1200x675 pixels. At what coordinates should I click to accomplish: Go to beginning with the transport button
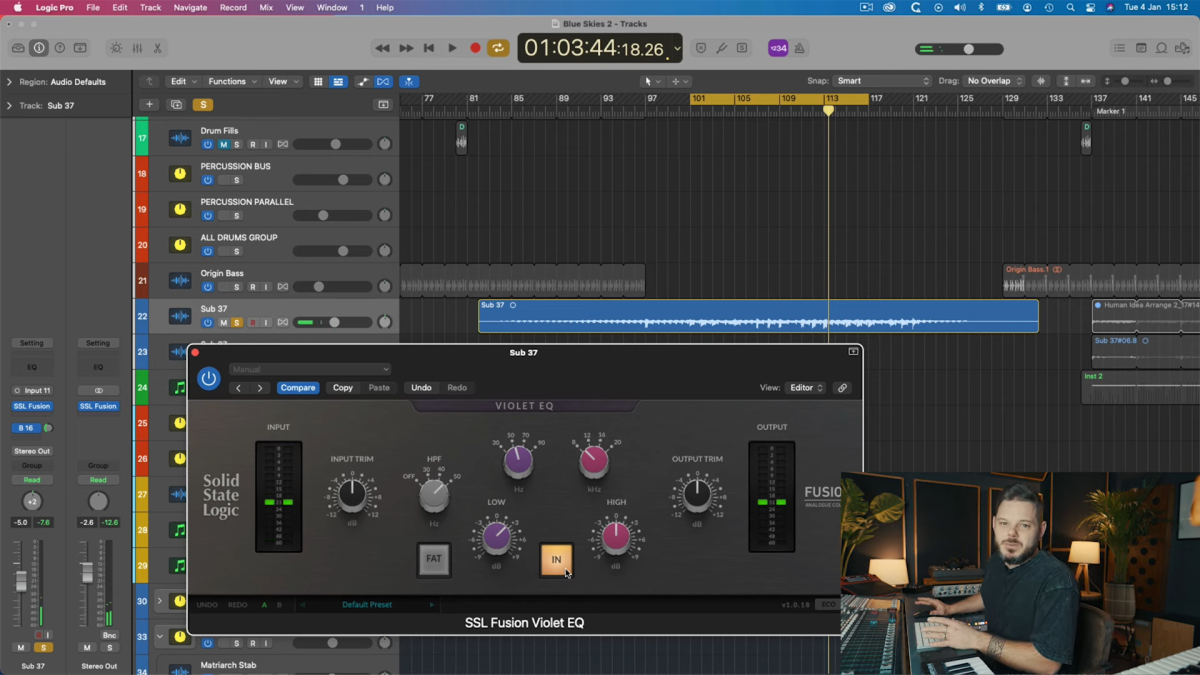pos(429,48)
